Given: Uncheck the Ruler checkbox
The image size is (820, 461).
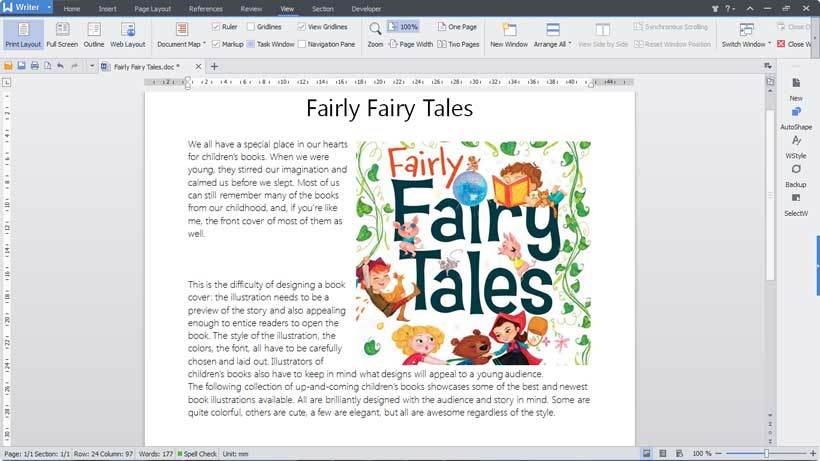Looking at the screenshot, I should [x=215, y=27].
